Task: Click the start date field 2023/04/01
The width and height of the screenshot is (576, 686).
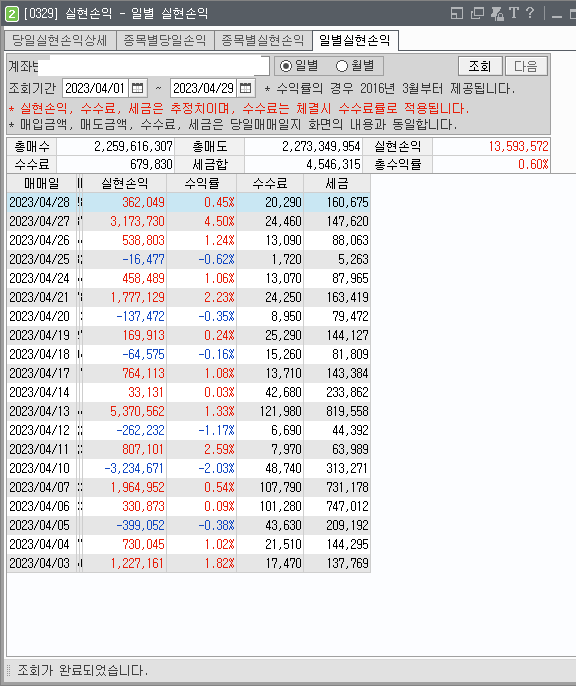Action: [95, 88]
